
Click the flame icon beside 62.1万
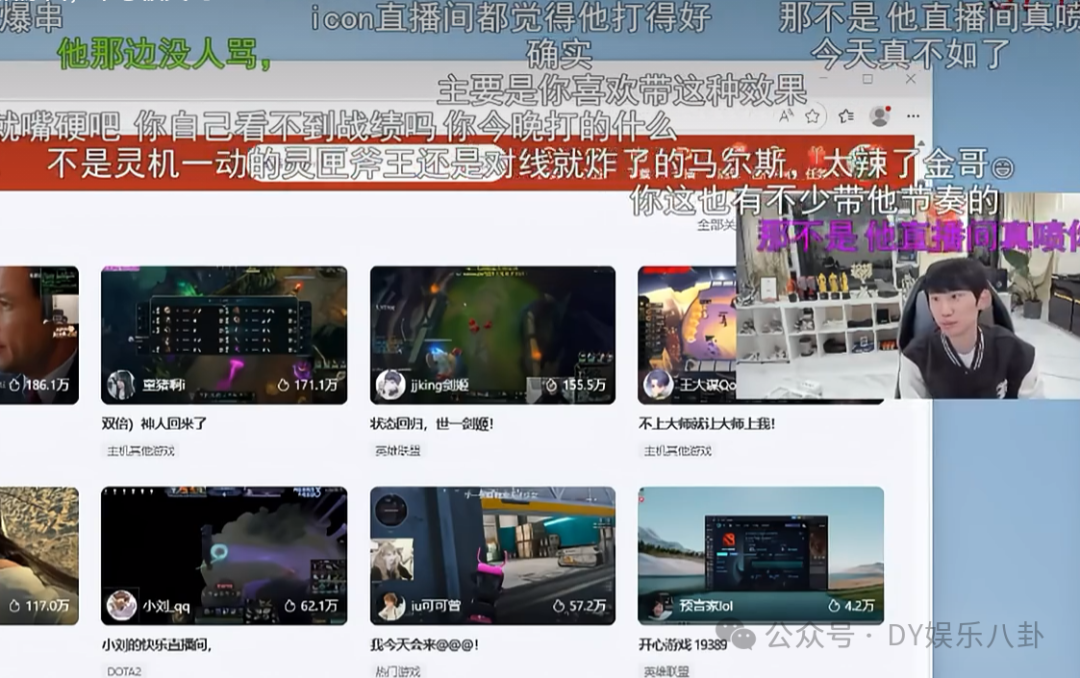click(290, 606)
